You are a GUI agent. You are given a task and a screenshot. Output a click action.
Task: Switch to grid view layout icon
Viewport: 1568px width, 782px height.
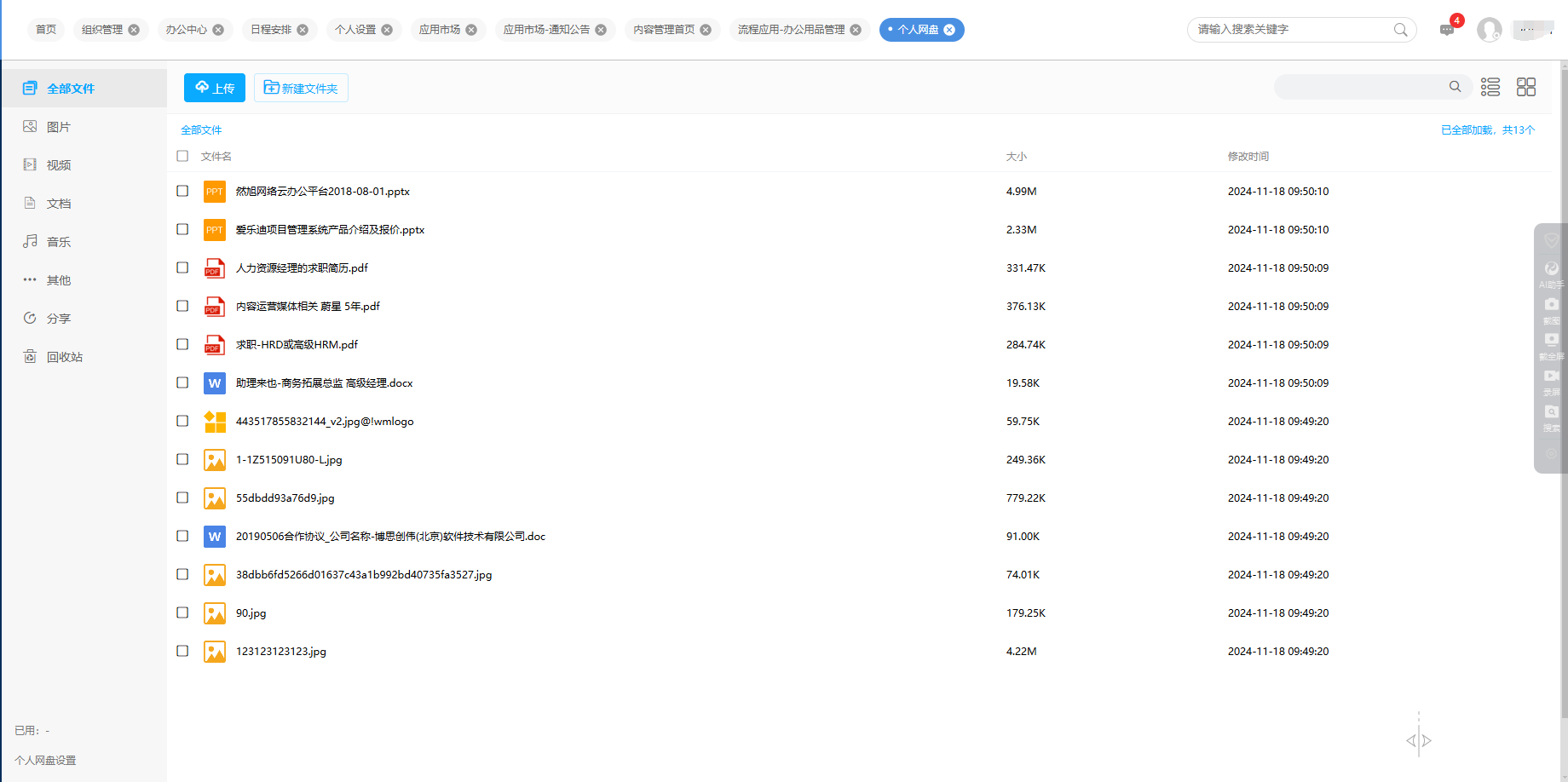pyautogui.click(x=1526, y=87)
